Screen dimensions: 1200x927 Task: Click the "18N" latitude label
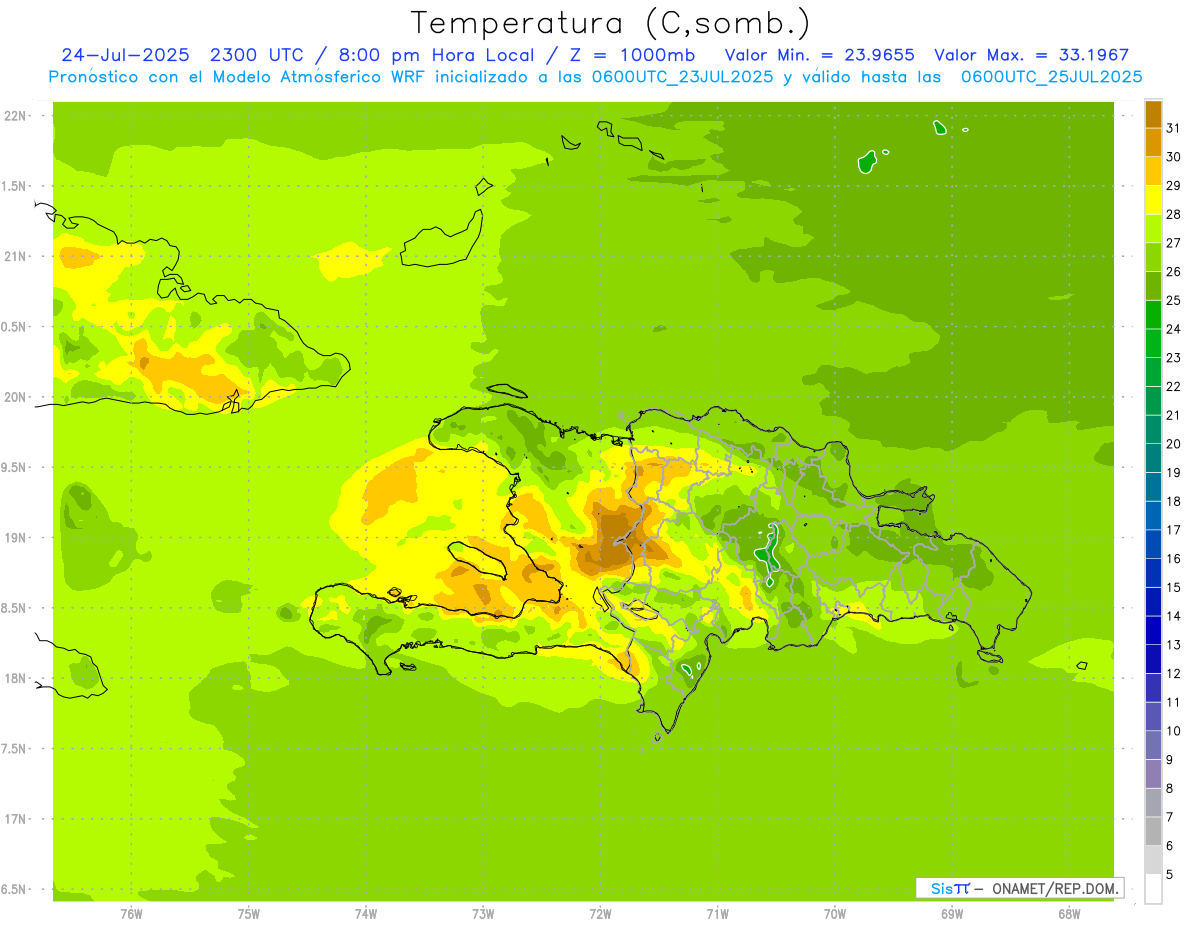14,678
